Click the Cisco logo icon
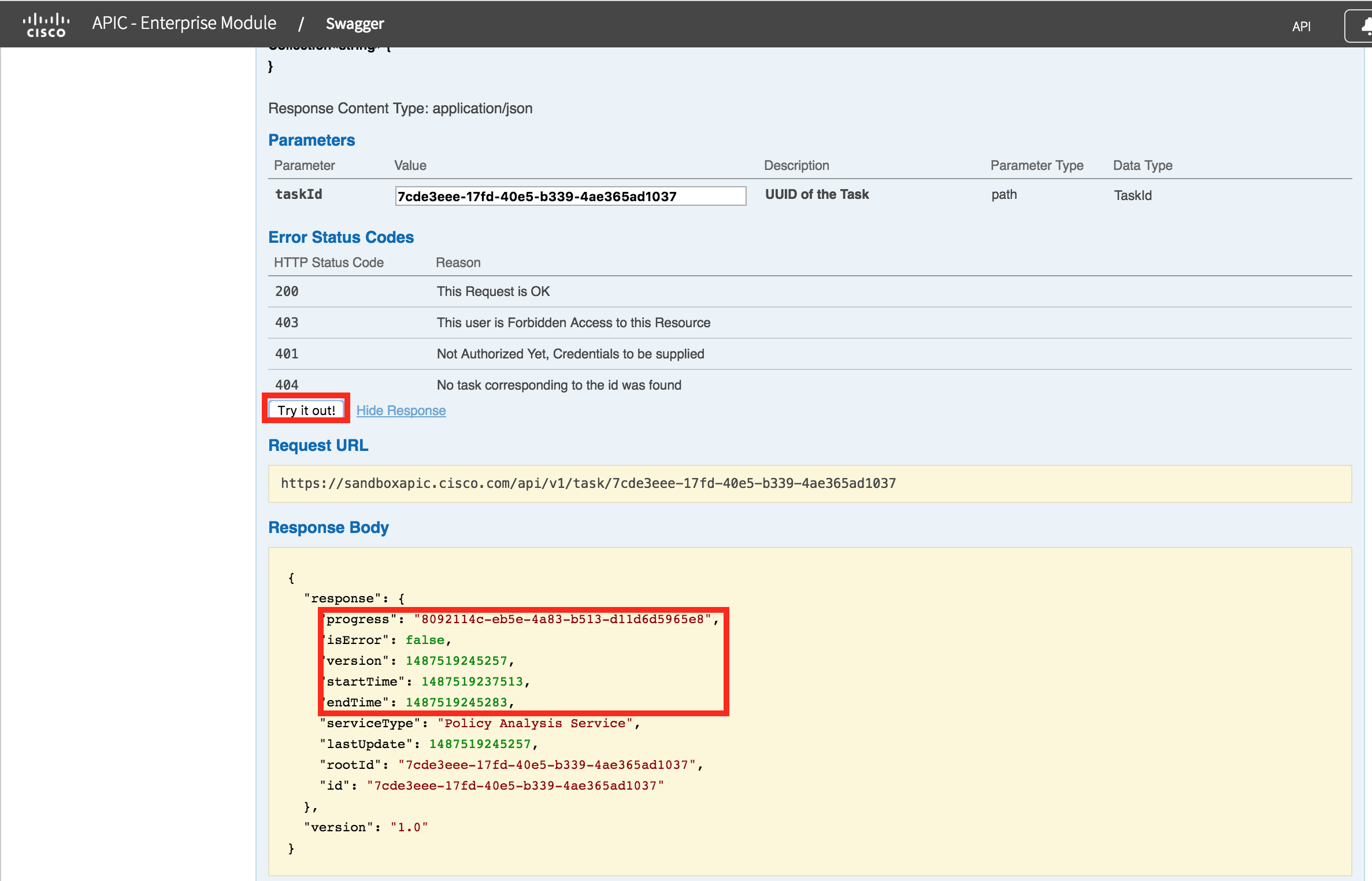Viewport: 1372px width, 881px height. [x=46, y=24]
